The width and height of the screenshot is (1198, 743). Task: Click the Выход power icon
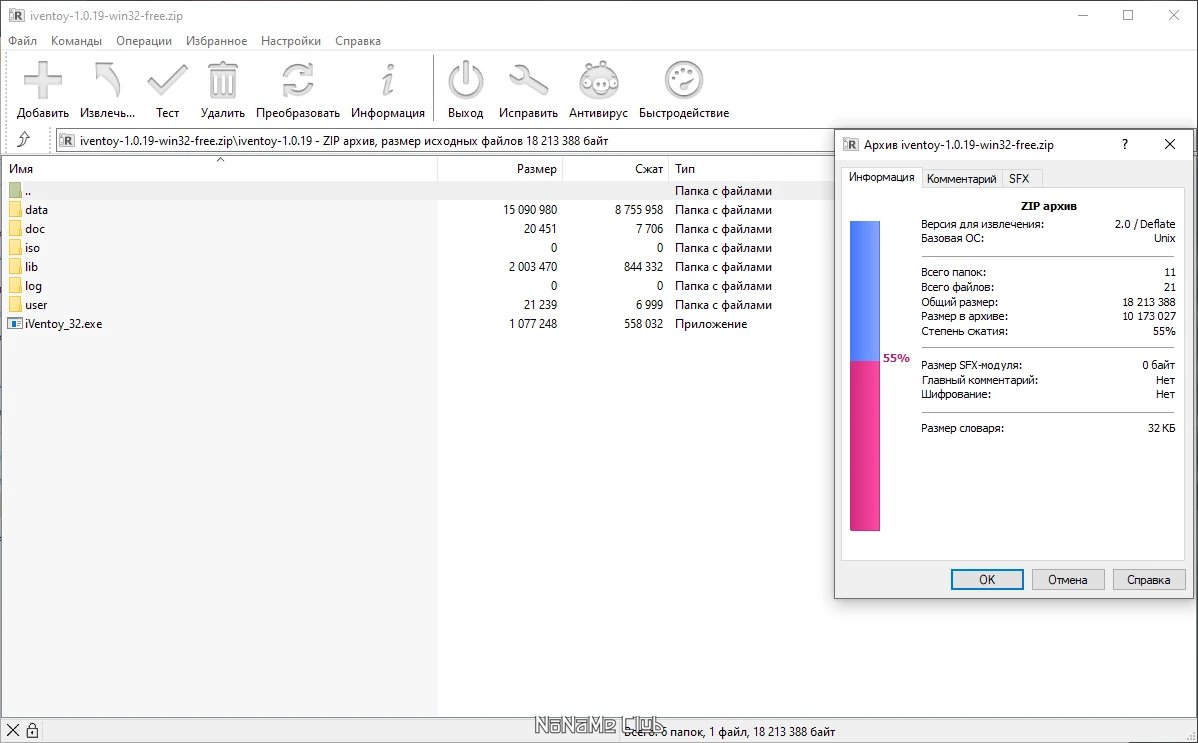[x=465, y=80]
